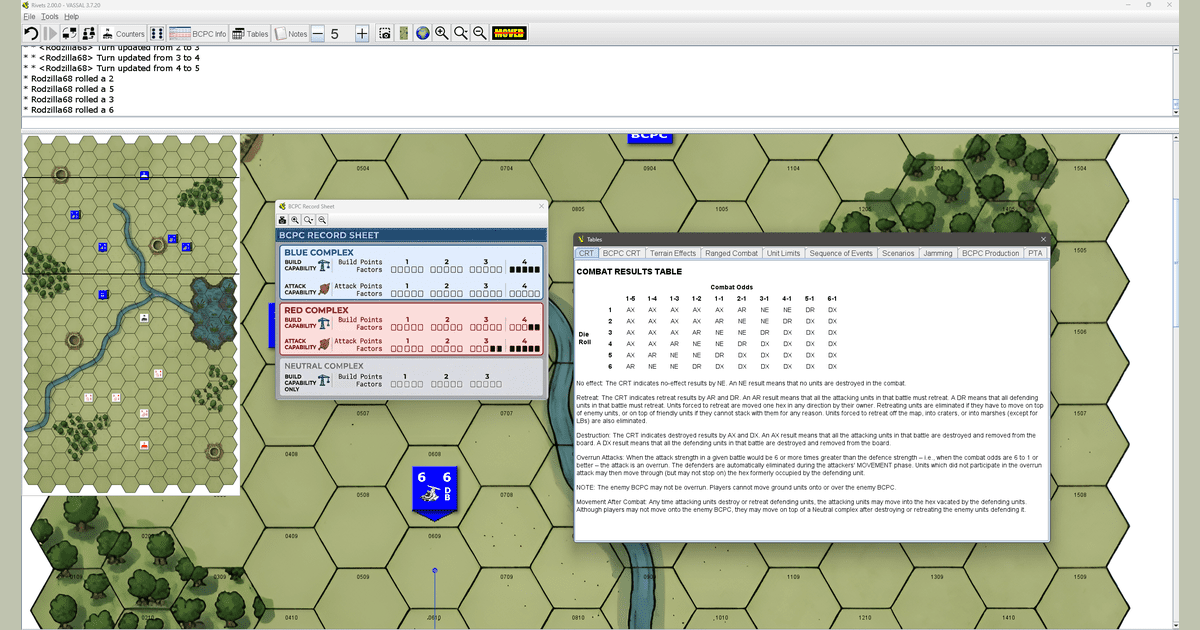Switch to the BCPC CRT tab
This screenshot has height=630, width=1200.
tap(621, 253)
